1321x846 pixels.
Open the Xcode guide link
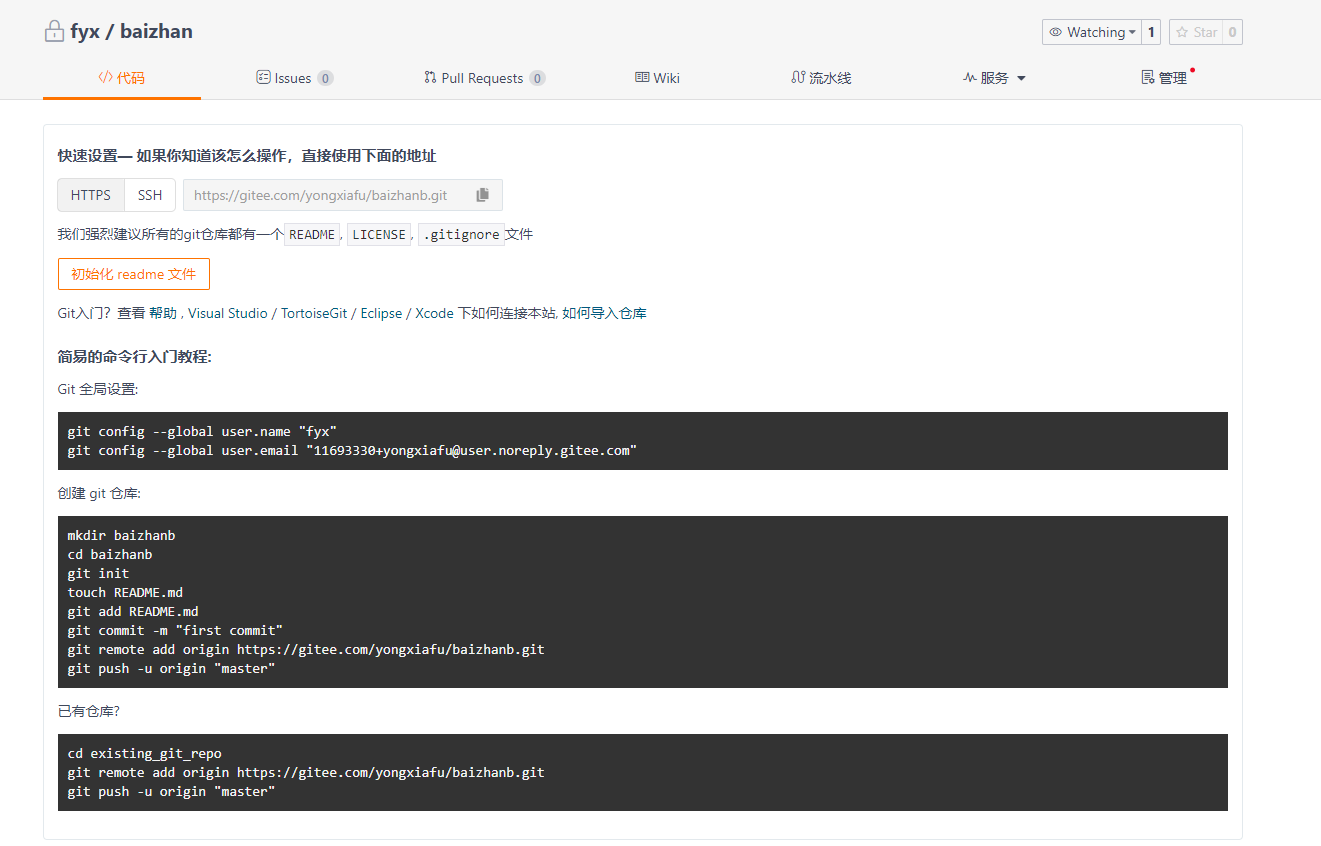pyautogui.click(x=434, y=313)
